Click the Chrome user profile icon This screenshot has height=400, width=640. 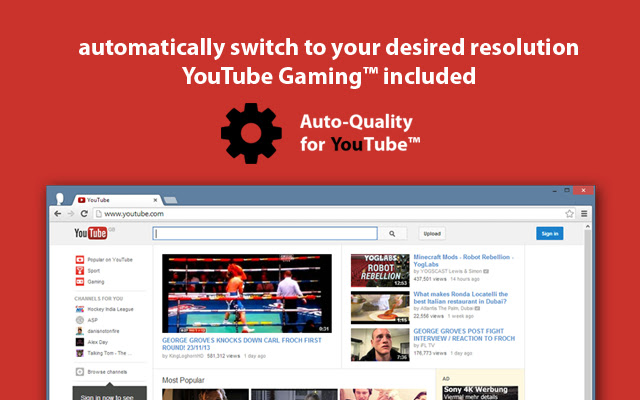pyautogui.click(x=60, y=199)
